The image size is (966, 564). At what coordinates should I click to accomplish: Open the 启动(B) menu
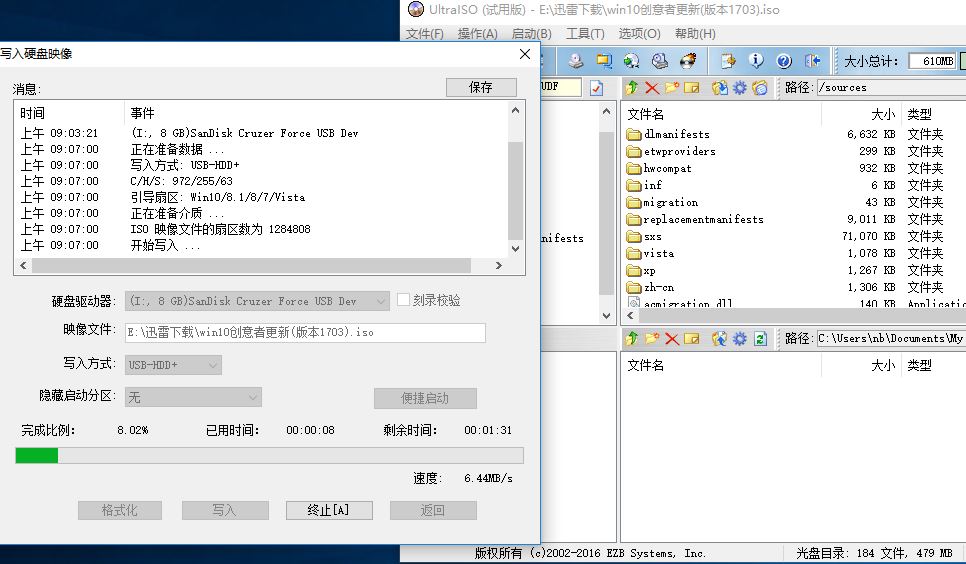532,33
